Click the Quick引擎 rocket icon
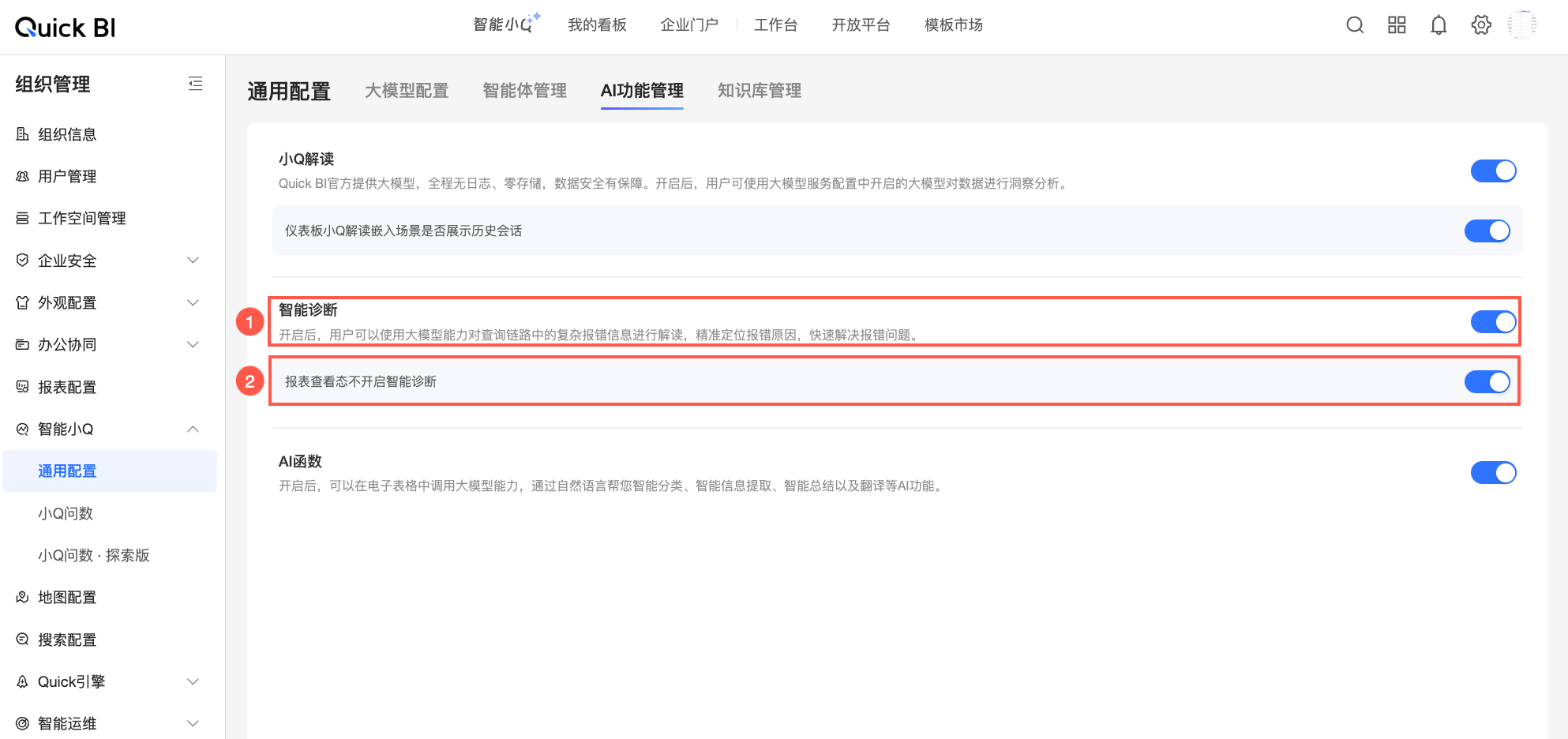Image resolution: width=1568 pixels, height=739 pixels. click(x=22, y=681)
